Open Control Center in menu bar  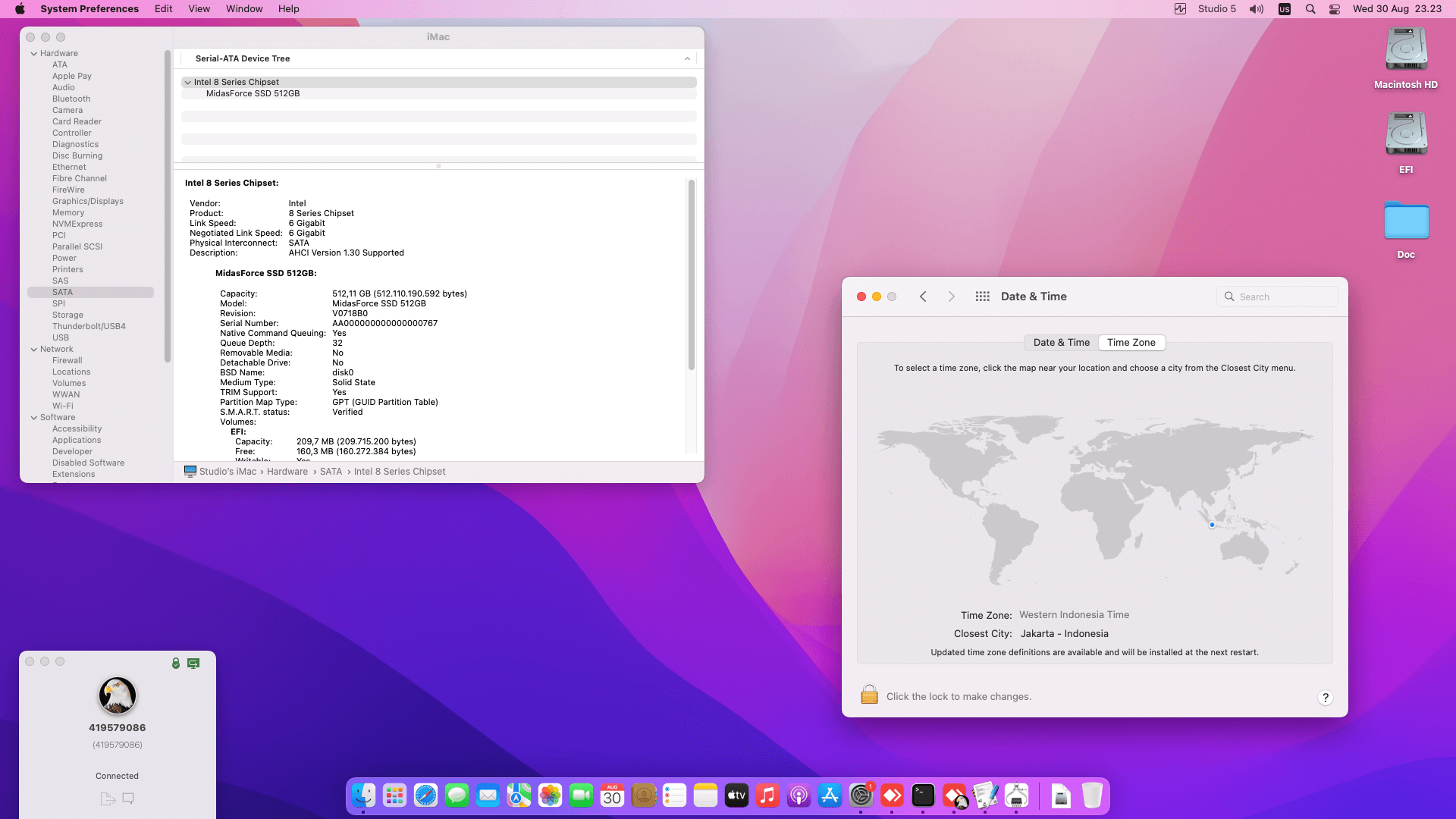pos(1335,9)
